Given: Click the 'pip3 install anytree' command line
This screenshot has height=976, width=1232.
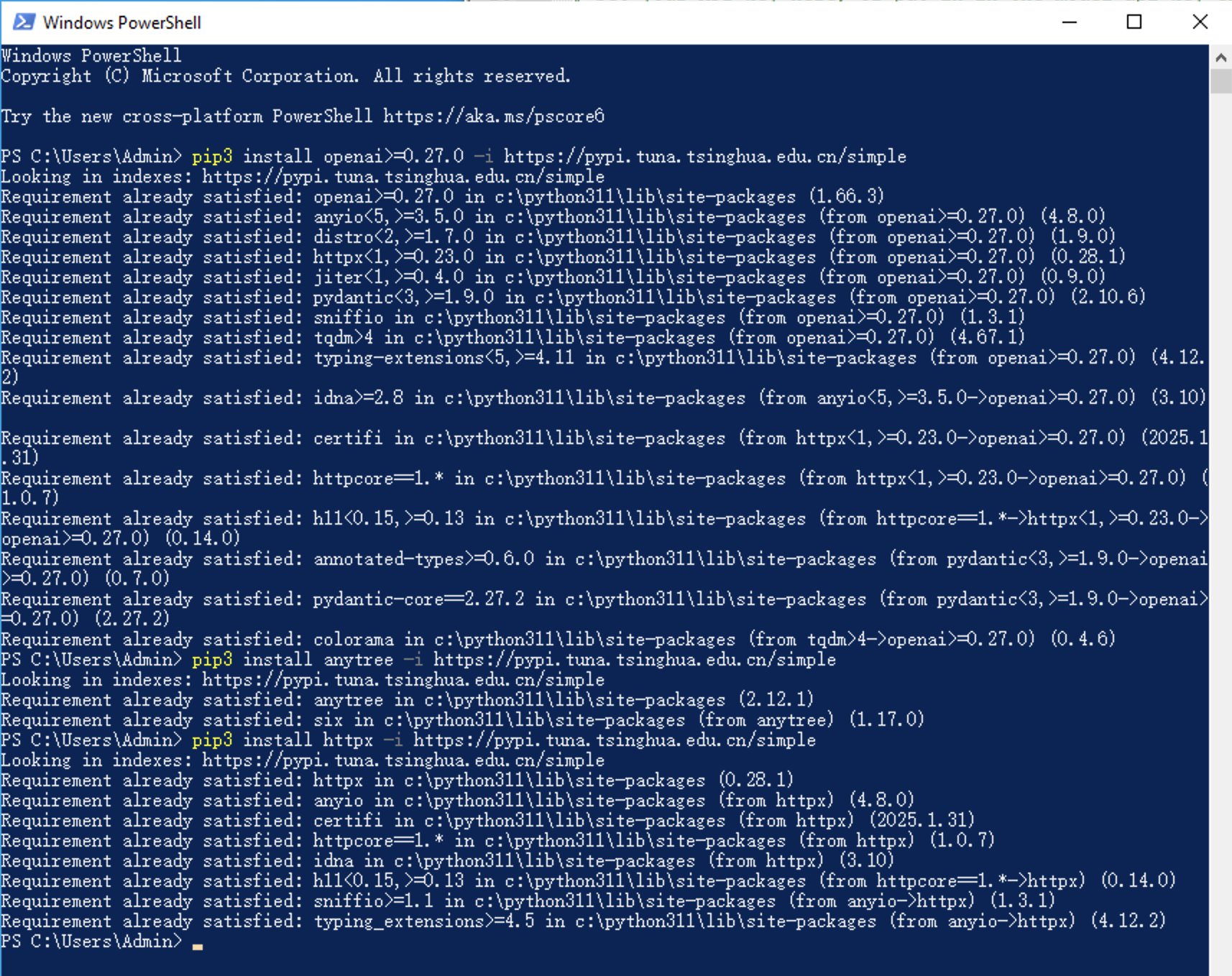Looking at the screenshot, I should pos(418,660).
